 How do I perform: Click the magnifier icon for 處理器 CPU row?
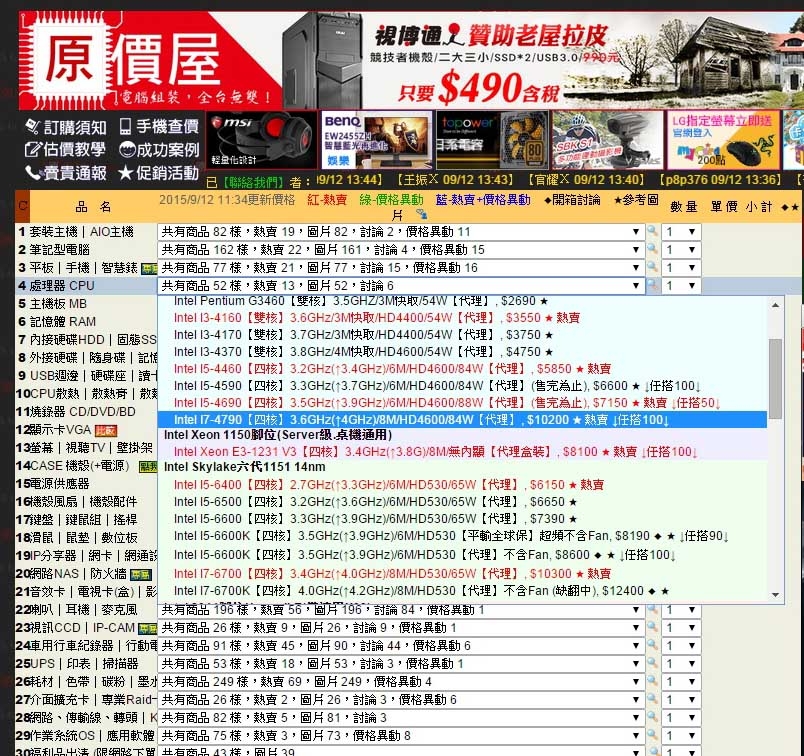pos(652,285)
